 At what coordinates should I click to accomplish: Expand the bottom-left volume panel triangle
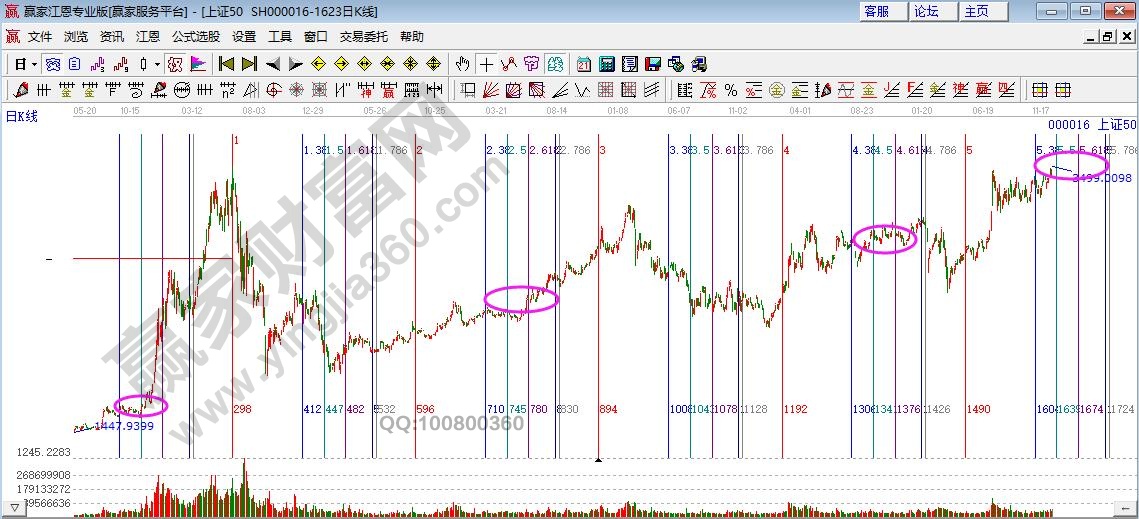(x=14, y=508)
